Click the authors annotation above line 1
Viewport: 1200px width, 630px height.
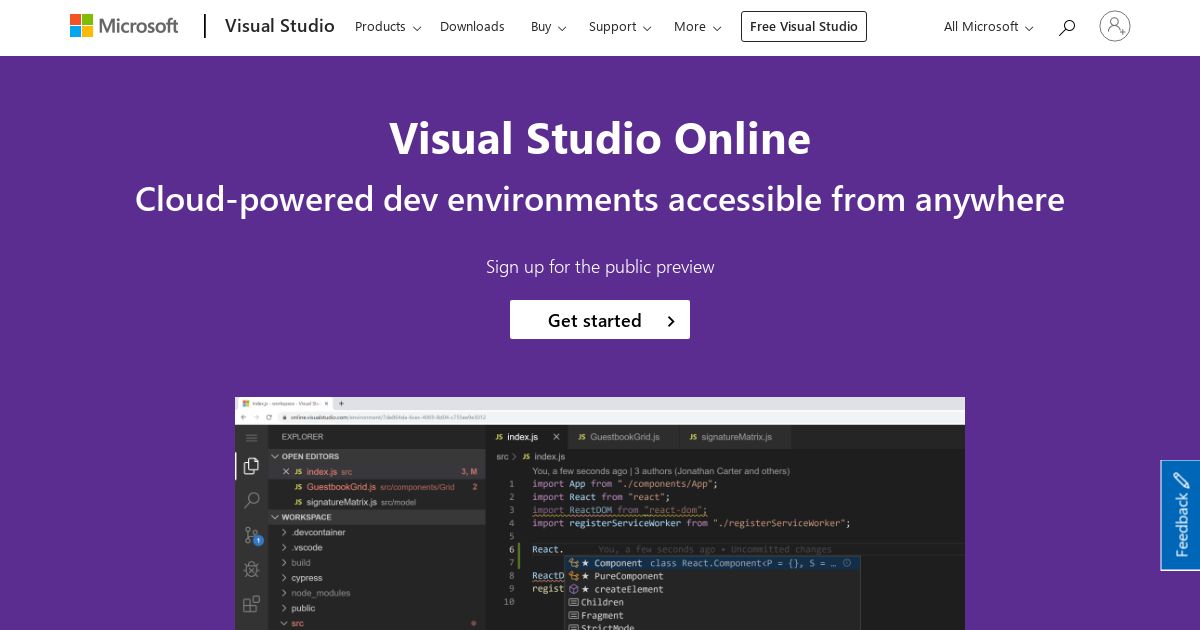click(x=661, y=470)
